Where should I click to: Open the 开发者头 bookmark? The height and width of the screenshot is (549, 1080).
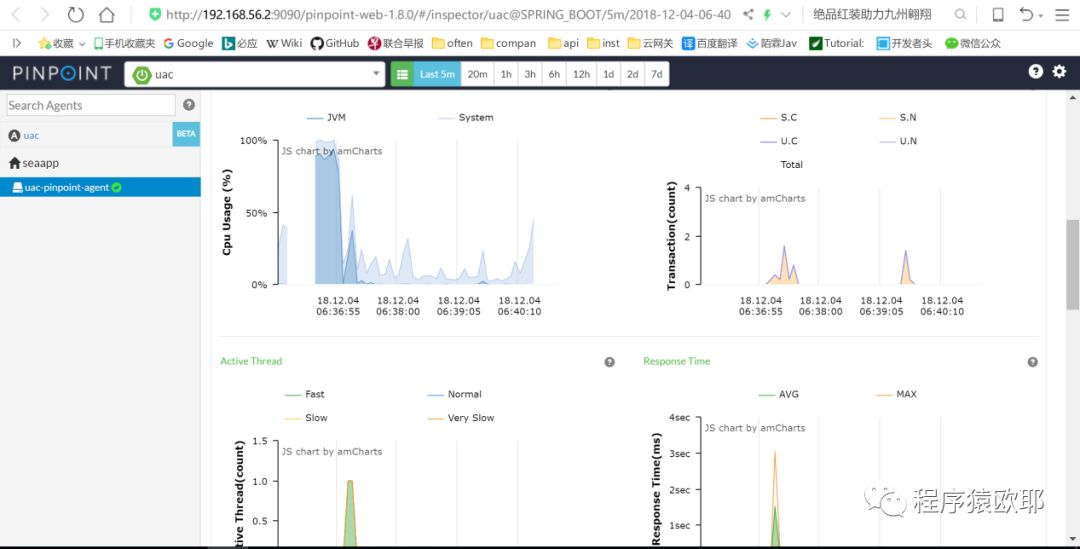tap(904, 43)
